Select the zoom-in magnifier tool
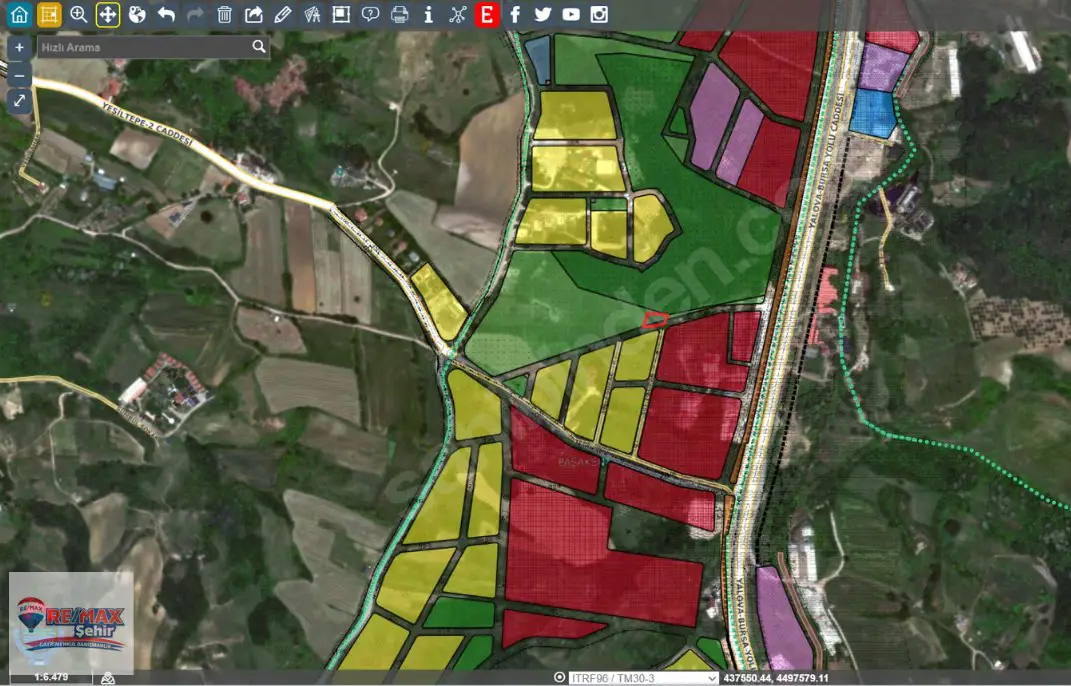The height and width of the screenshot is (686, 1071). (79, 14)
